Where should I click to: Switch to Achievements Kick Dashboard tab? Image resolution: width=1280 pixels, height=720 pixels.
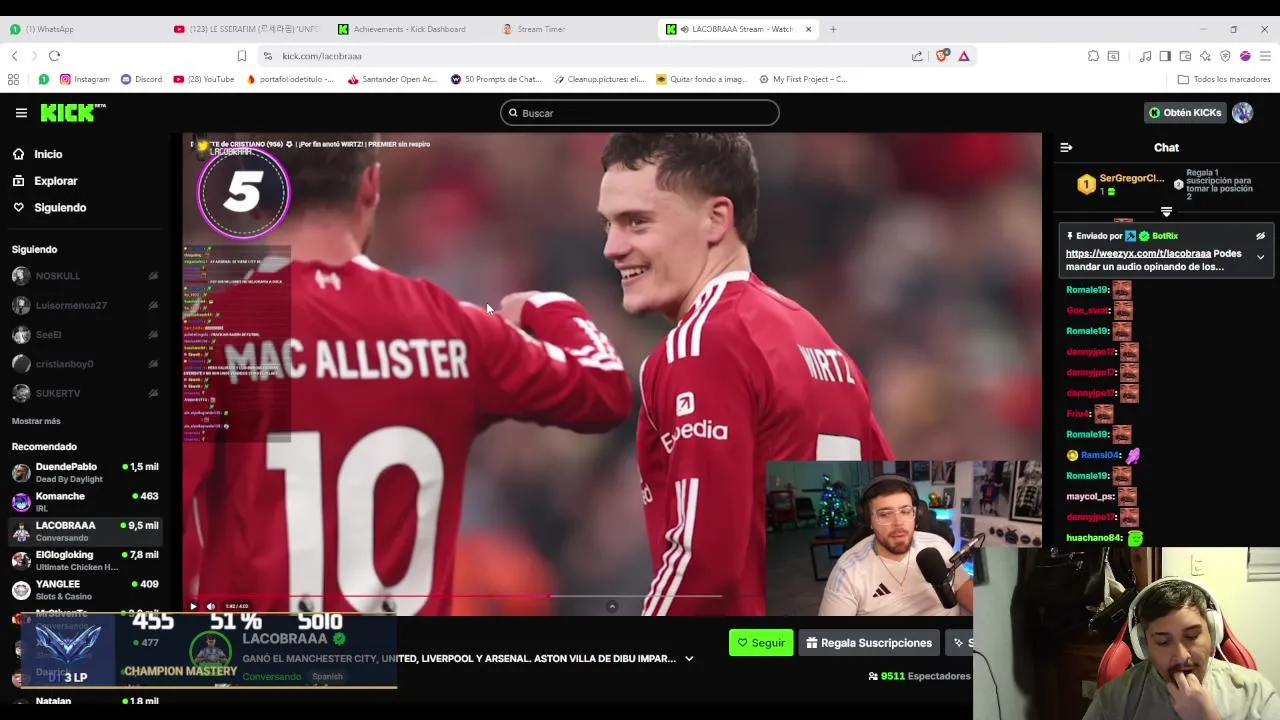tap(408, 29)
